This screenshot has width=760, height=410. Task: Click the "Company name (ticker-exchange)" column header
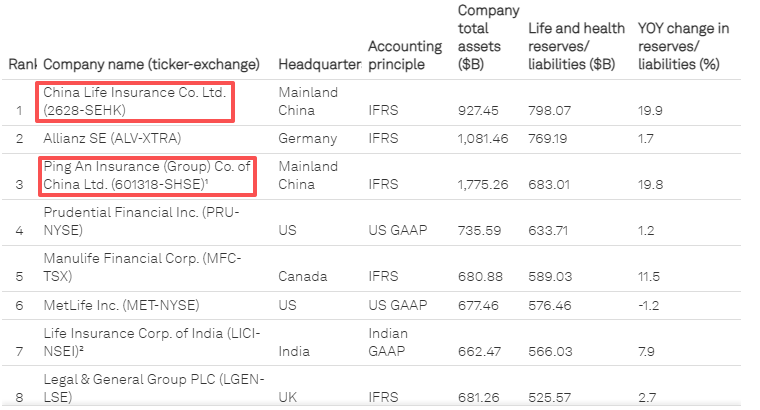click(x=151, y=64)
